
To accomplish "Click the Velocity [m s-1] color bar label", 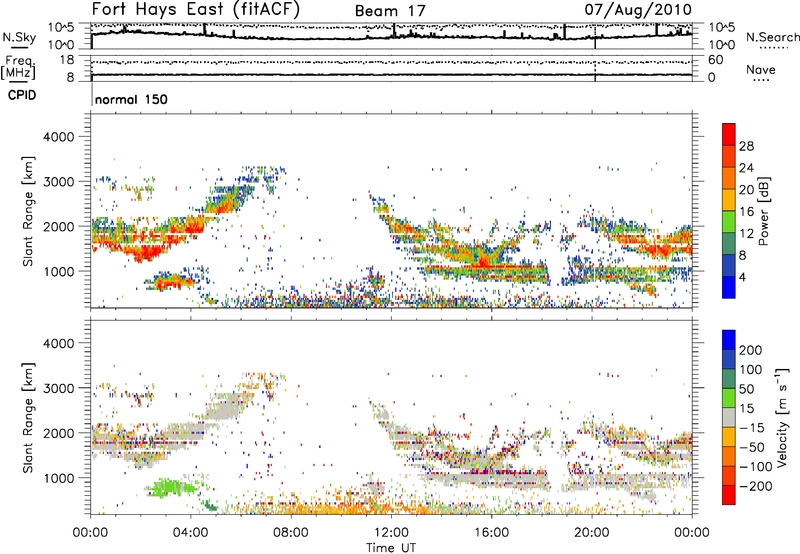I will coord(781,417).
